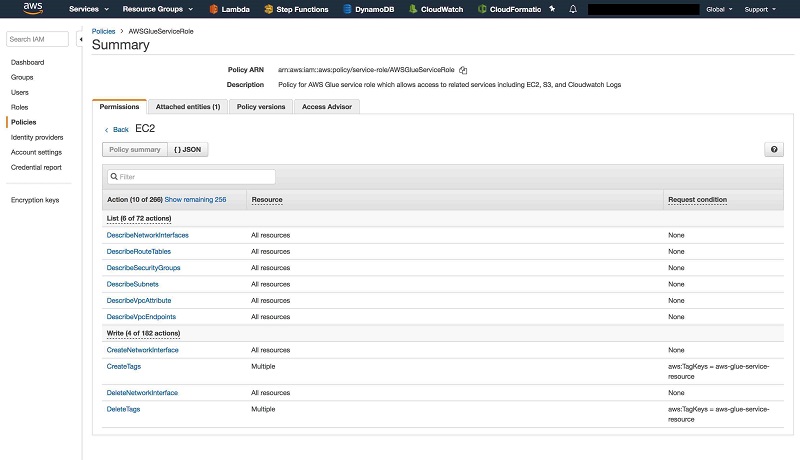Open the Step Functions shortcut
800x460 pixels.
click(296, 9)
